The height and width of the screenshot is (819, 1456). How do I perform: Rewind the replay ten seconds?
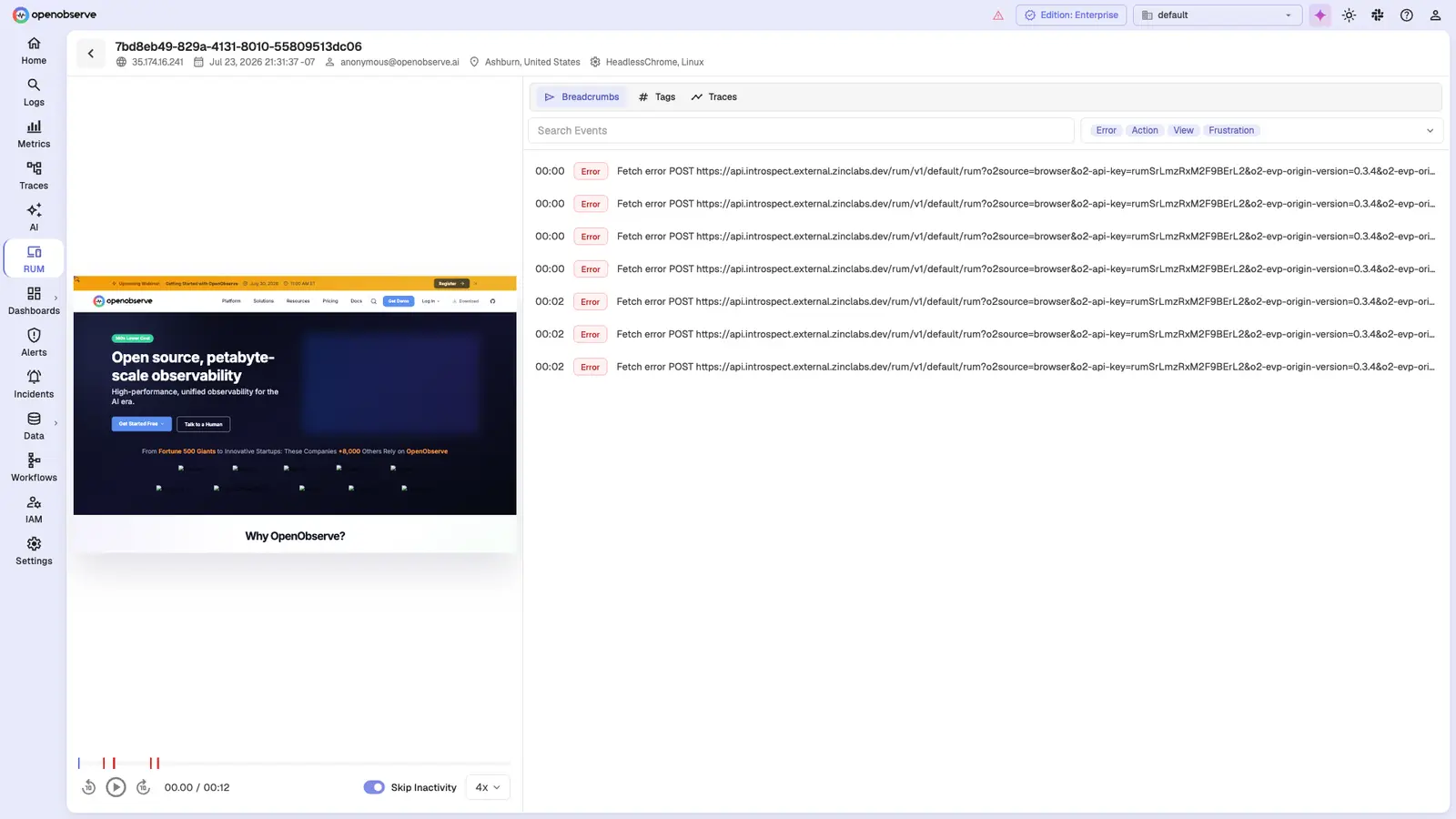pyautogui.click(x=88, y=787)
